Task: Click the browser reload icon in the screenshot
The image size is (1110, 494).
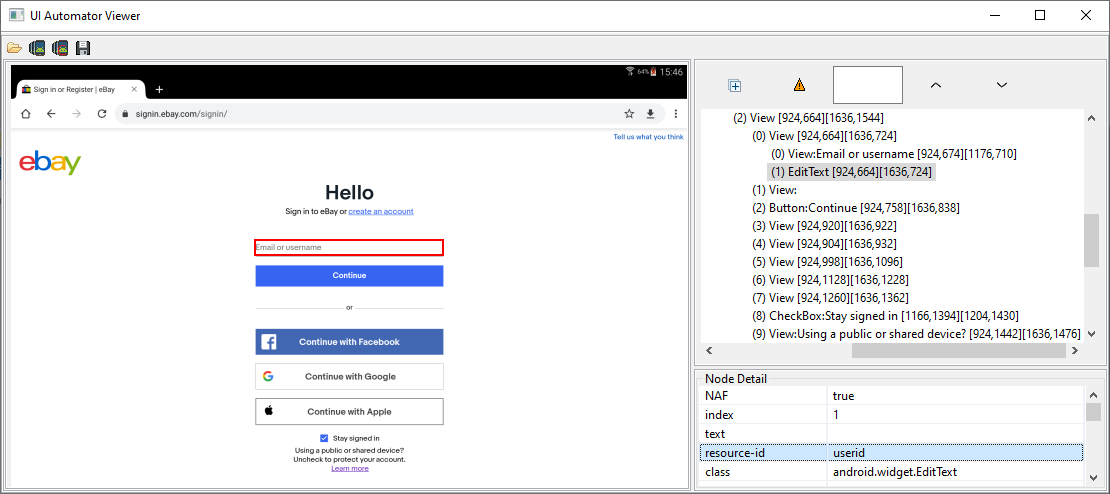Action: (102, 114)
